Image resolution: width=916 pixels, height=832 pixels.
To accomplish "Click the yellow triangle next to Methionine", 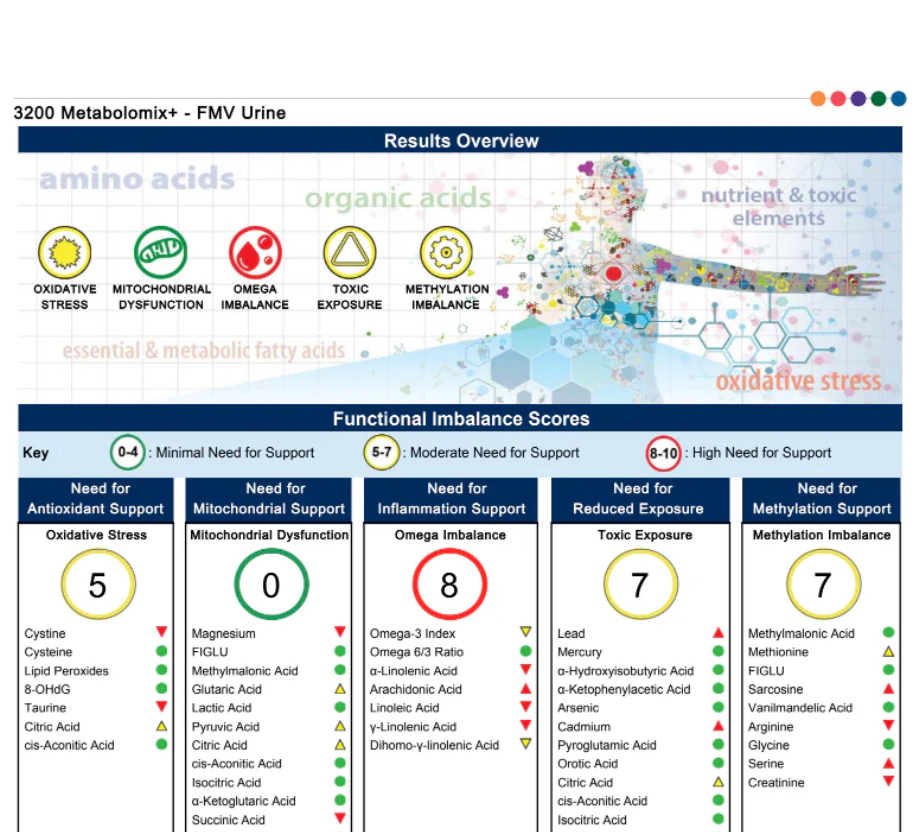I will click(x=888, y=652).
